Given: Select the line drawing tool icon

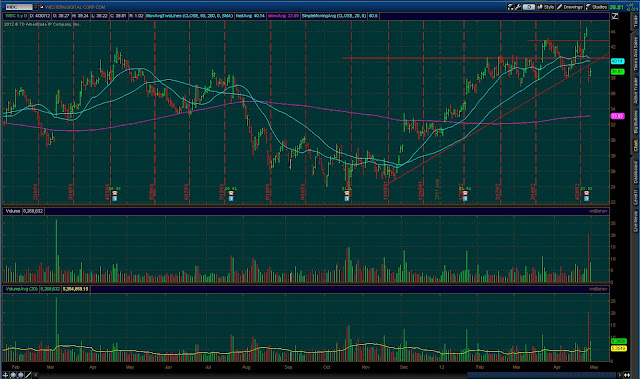Looking at the screenshot, I should coord(28,375).
